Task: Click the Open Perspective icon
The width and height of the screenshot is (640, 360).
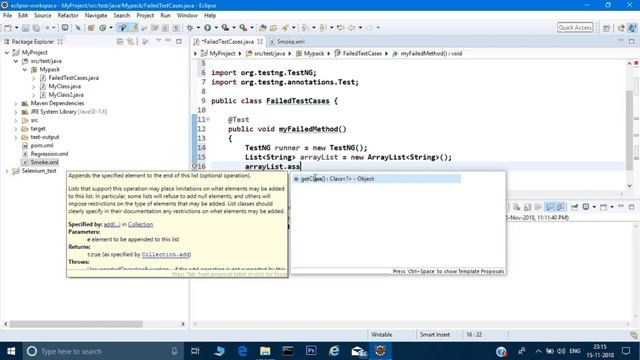Action: (607, 28)
